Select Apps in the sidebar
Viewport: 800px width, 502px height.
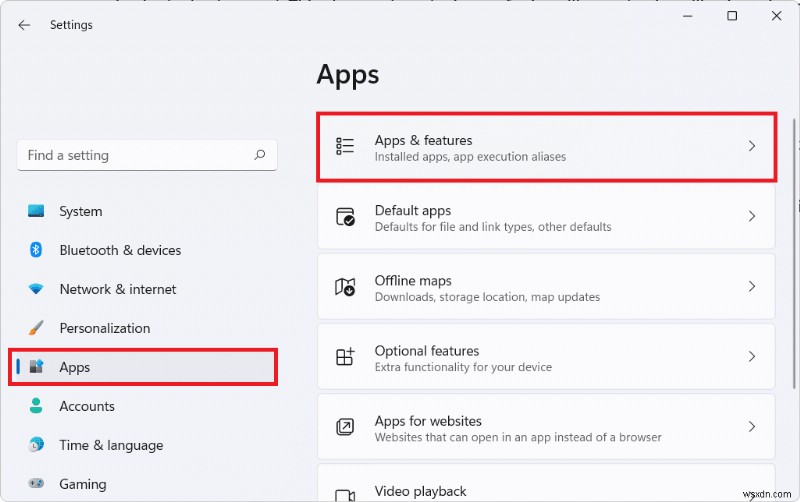coord(75,367)
